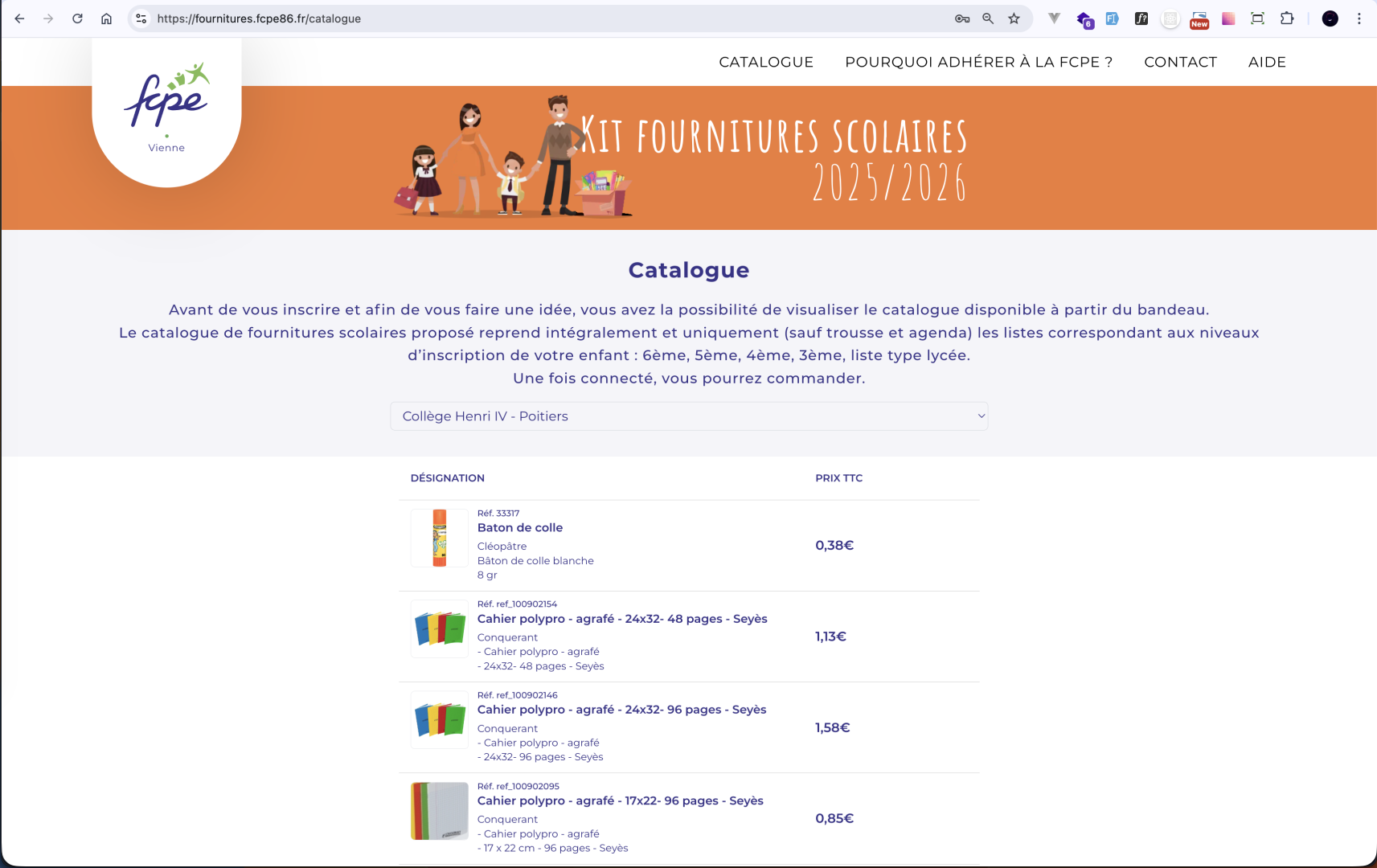Open the school selection dropdown
Image resolution: width=1377 pixels, height=868 pixels.
coord(688,416)
